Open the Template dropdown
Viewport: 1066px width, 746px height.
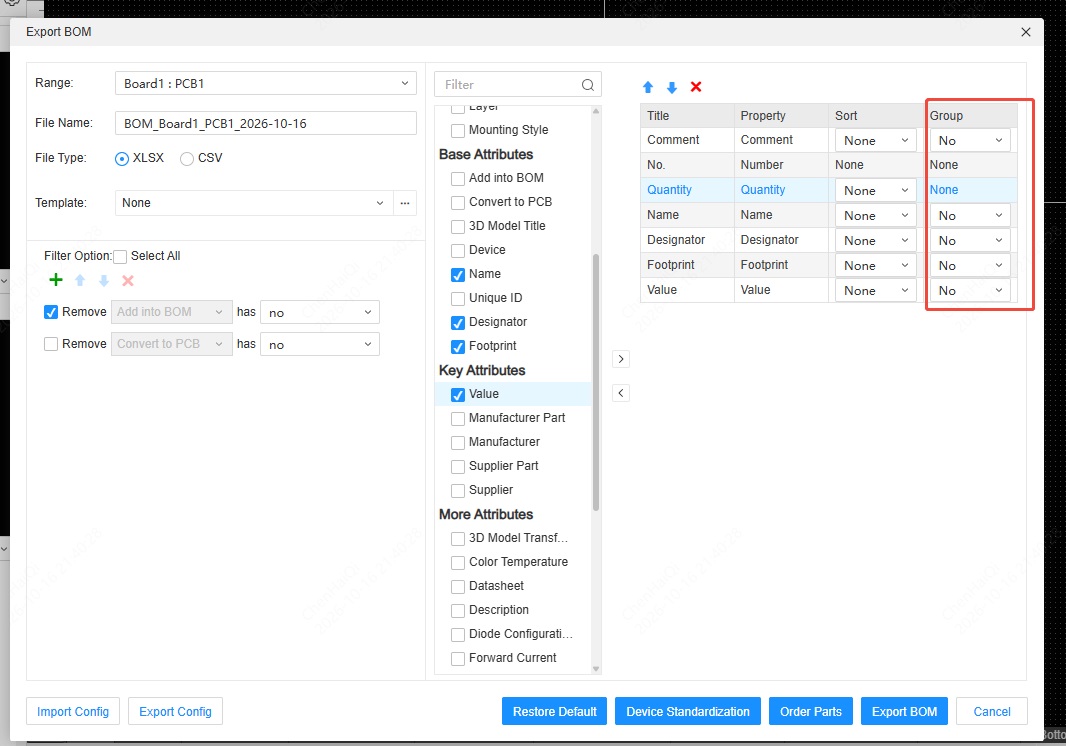coord(254,203)
